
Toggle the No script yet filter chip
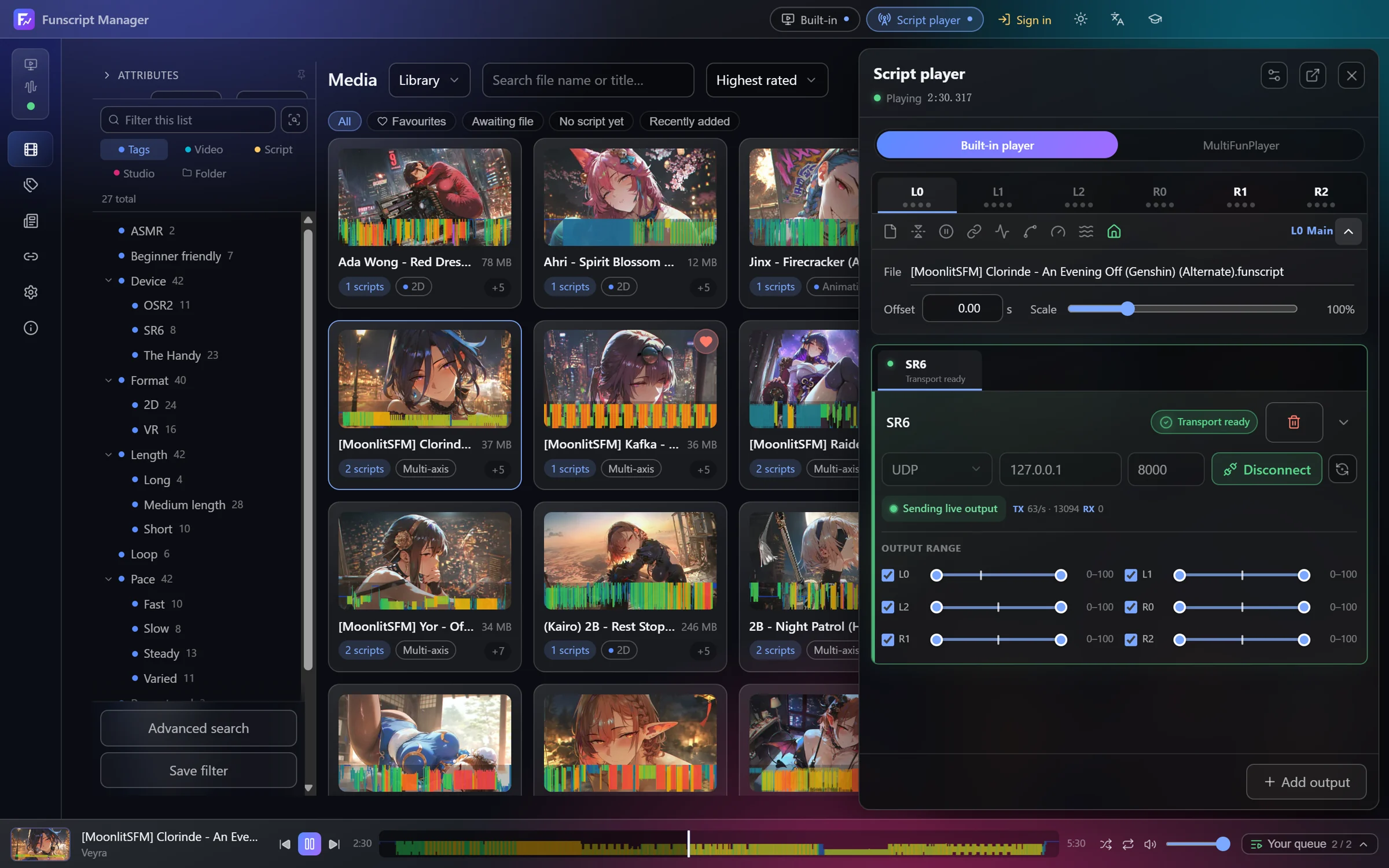[591, 121]
